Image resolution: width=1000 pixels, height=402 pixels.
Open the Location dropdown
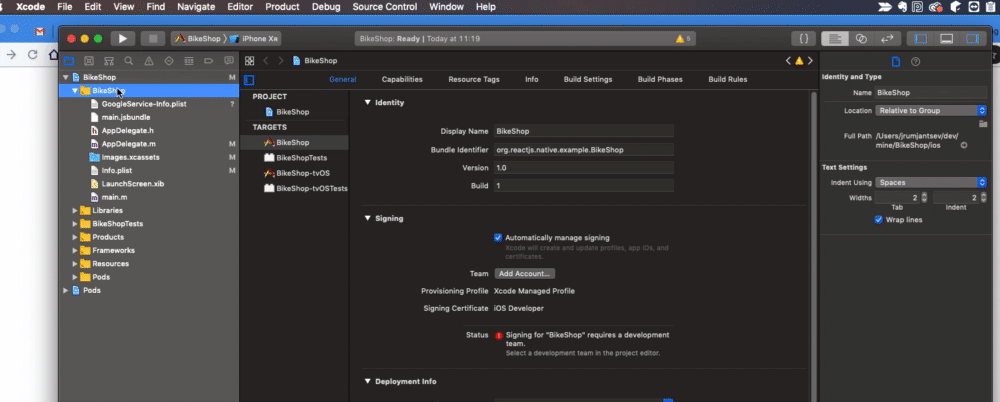point(930,110)
